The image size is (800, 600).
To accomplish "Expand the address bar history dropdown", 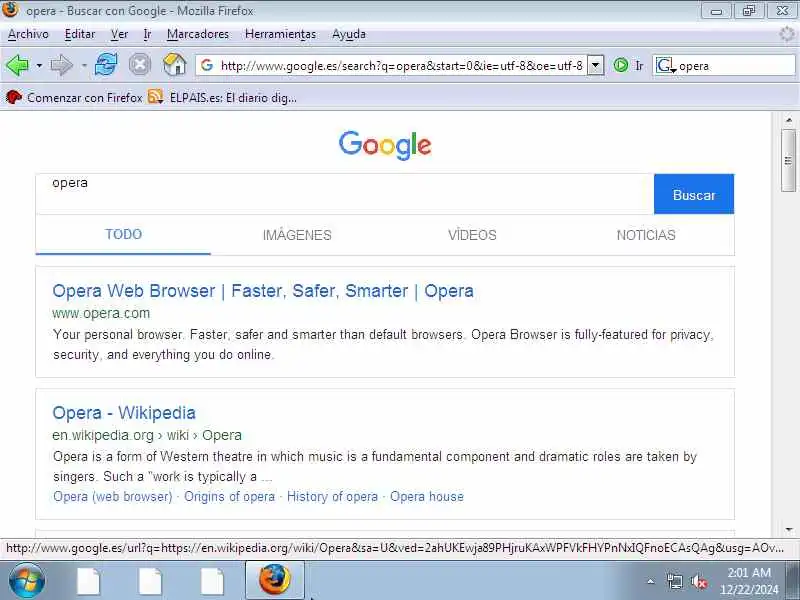I will pos(595,65).
